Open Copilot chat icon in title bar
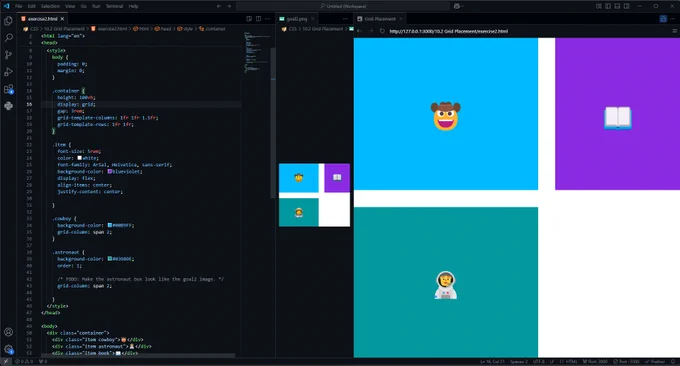Screen dimensions: 680x366 click(x=456, y=6)
